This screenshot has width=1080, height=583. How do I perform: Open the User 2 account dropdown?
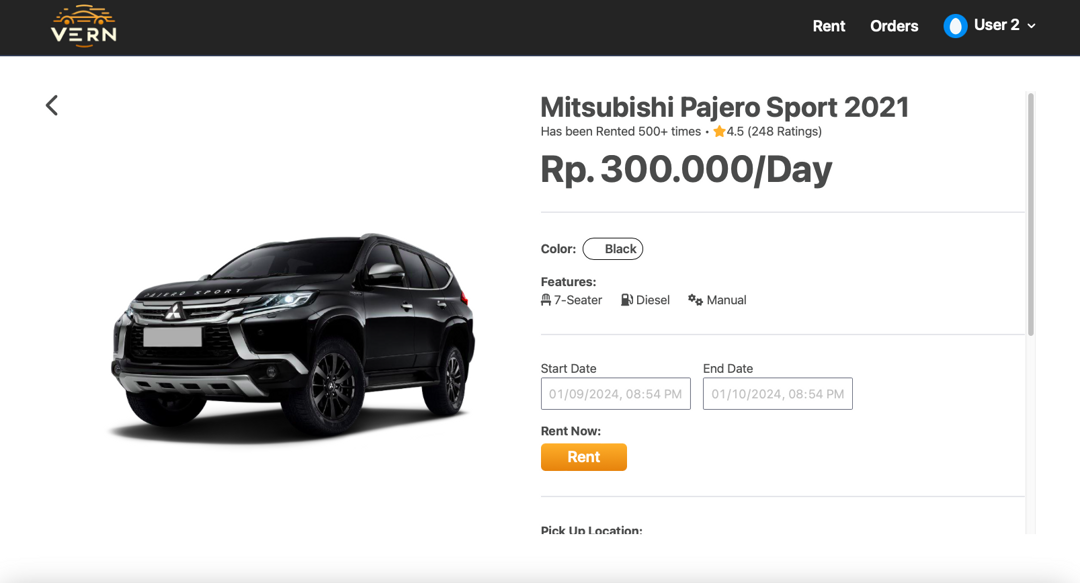[1031, 26]
